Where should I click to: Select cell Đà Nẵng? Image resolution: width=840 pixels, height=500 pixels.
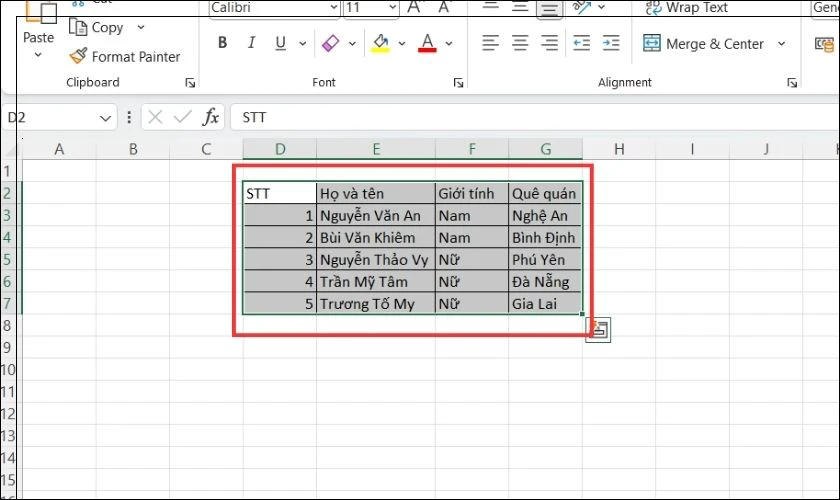(x=545, y=281)
